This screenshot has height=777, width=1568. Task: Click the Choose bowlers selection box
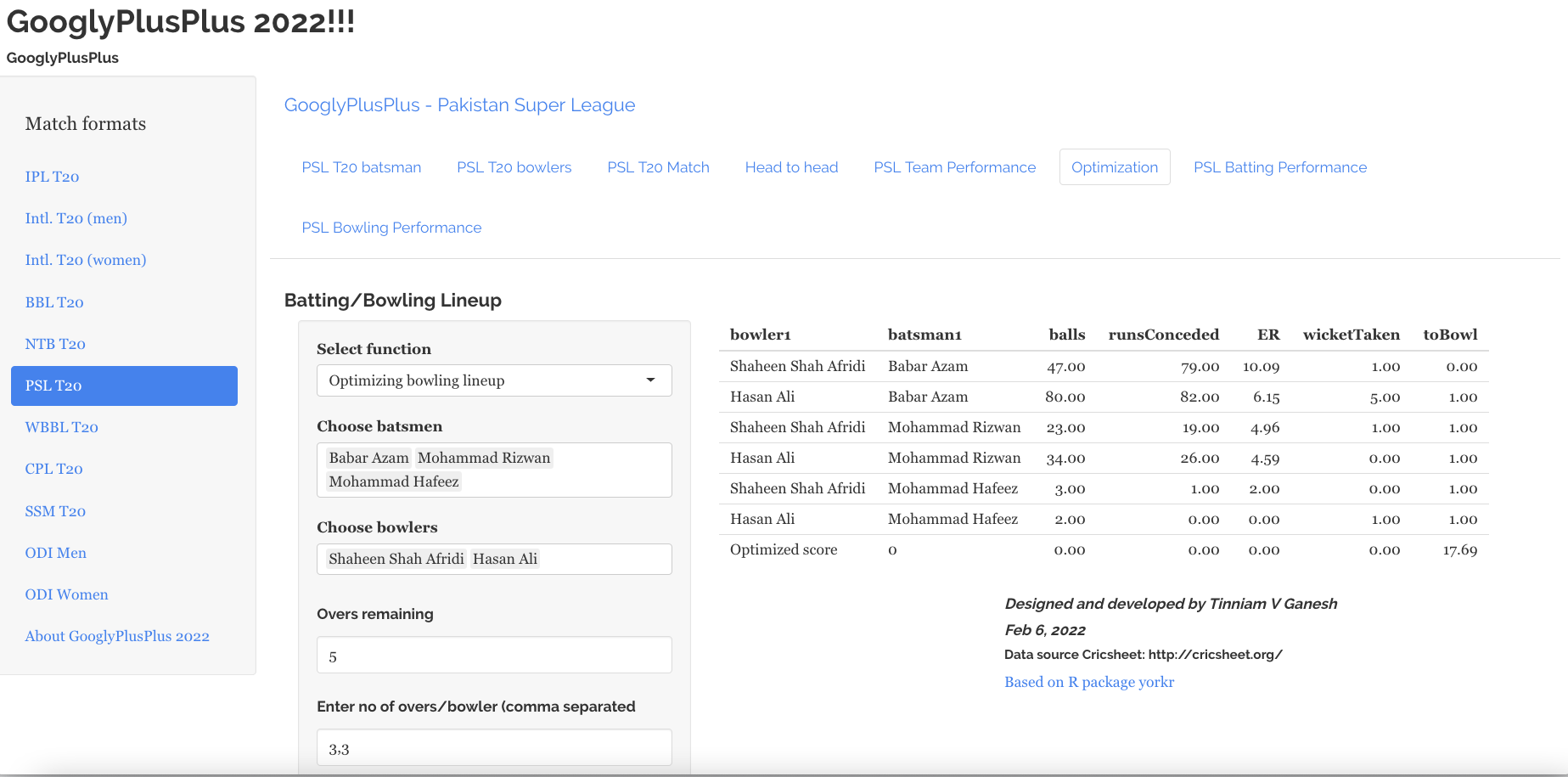click(x=603, y=559)
